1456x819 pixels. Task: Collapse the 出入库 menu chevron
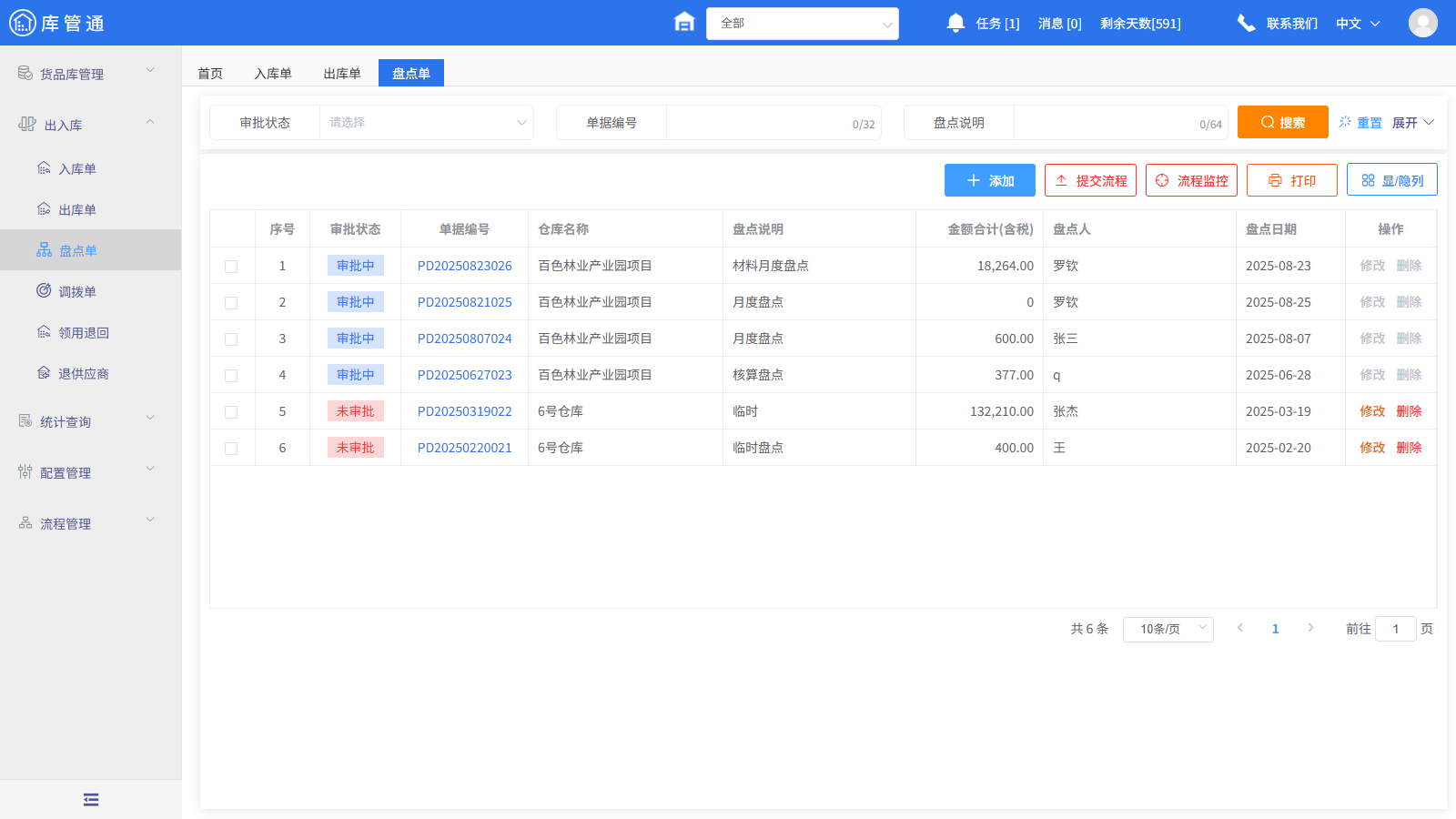(x=150, y=121)
